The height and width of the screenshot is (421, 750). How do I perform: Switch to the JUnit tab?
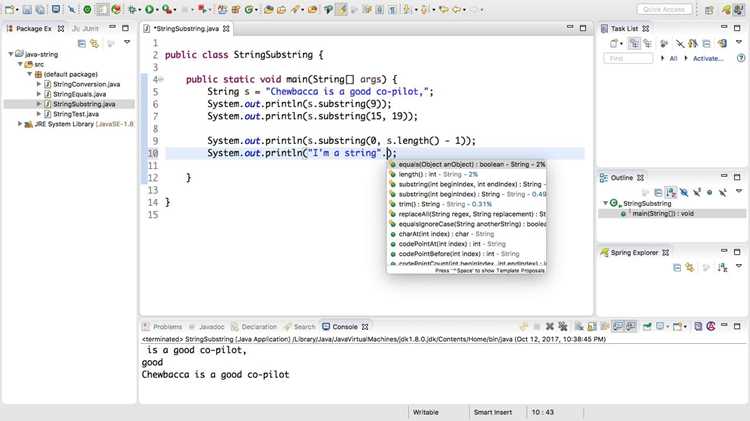tap(85, 29)
